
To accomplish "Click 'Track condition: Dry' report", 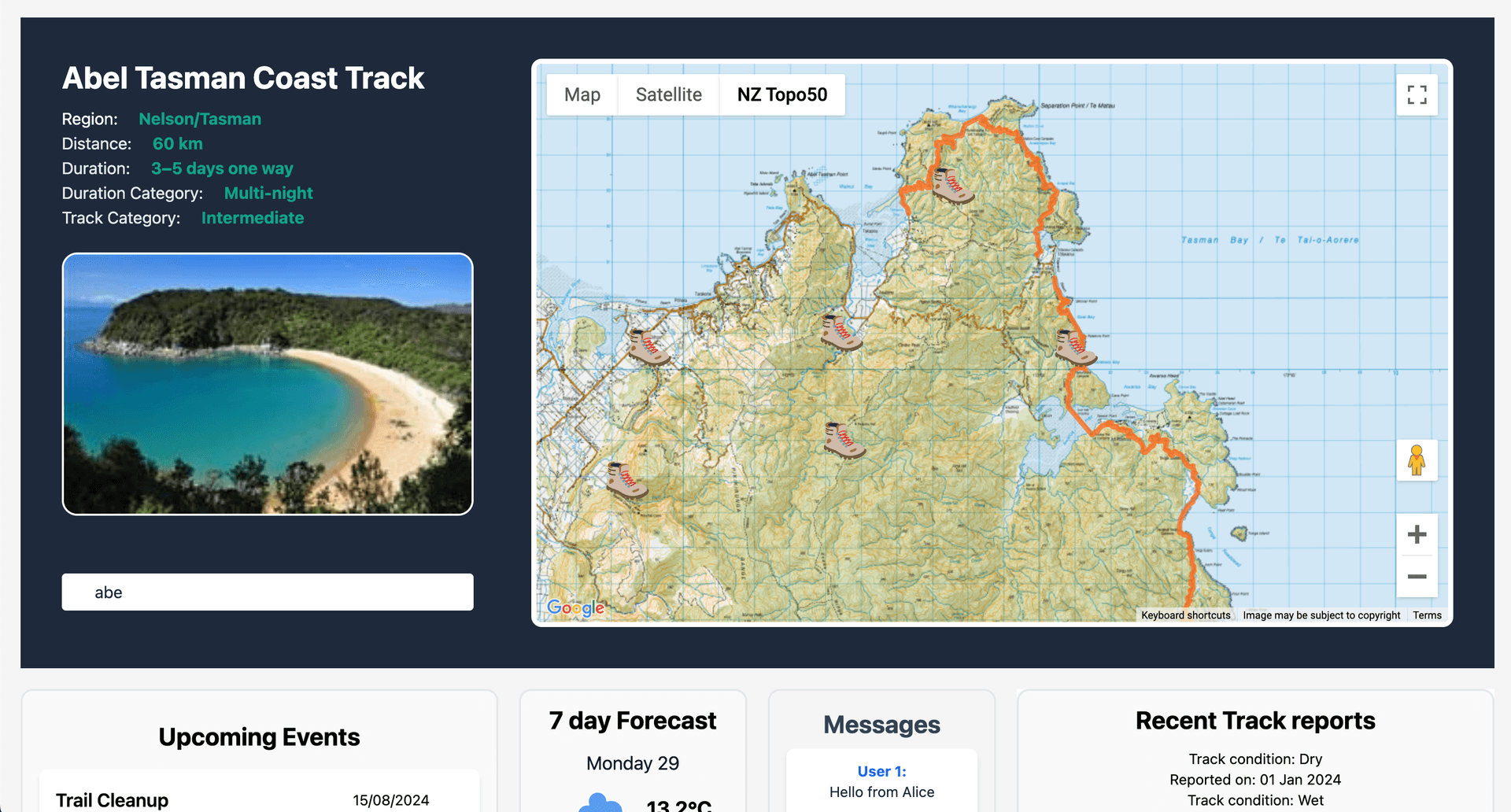I will click(1255, 759).
